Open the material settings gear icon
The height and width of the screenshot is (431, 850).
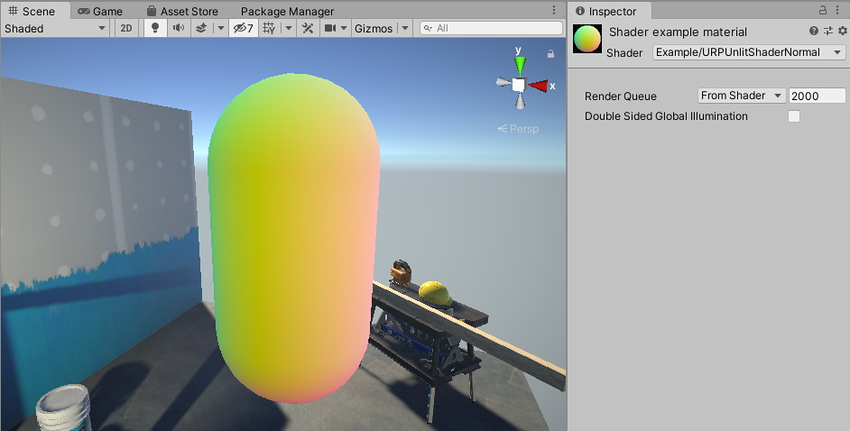[841, 32]
